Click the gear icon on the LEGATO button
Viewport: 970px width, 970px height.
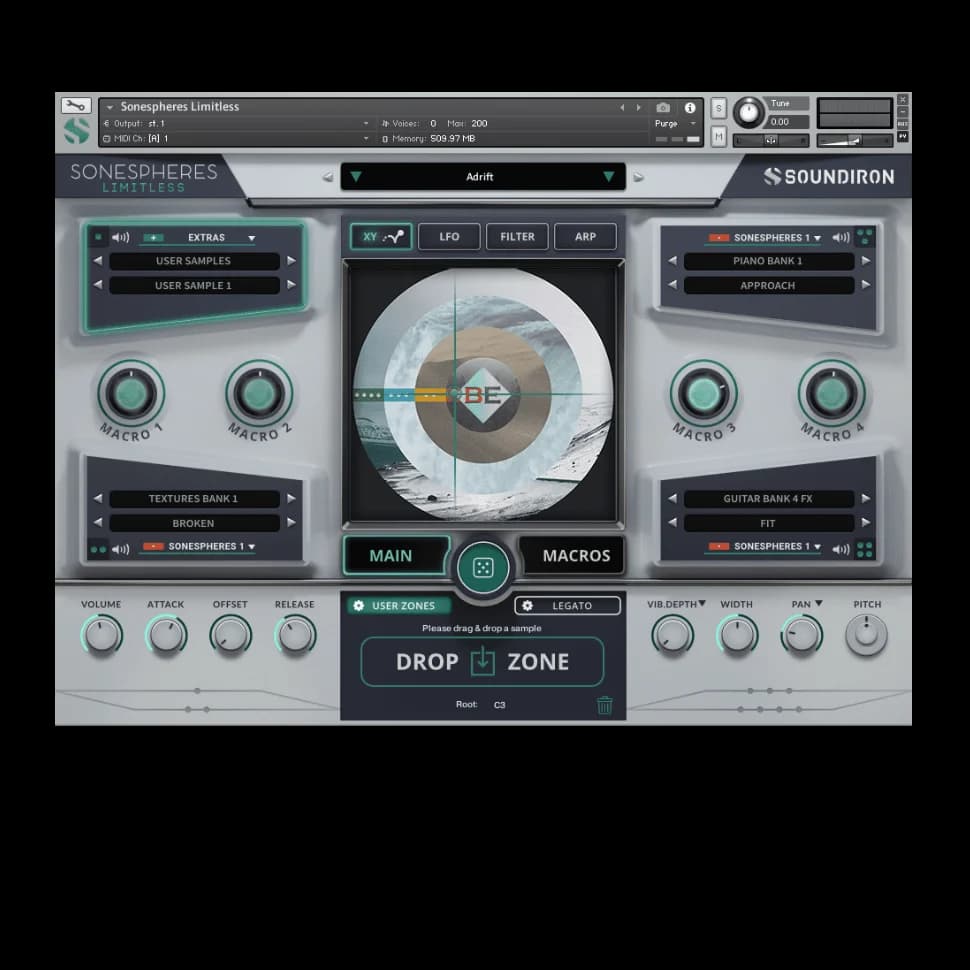coord(528,605)
